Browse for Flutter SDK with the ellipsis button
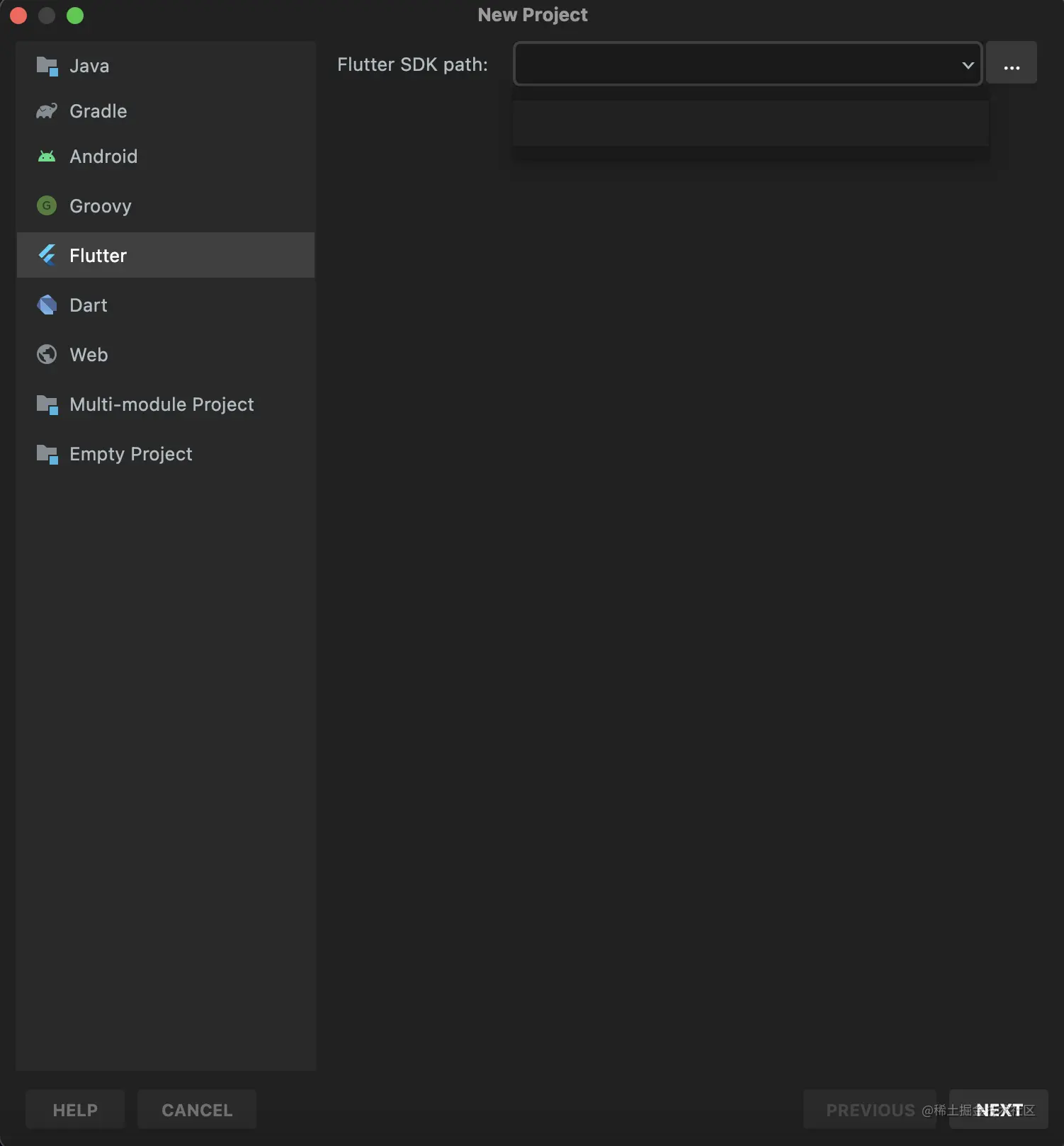Image resolution: width=1064 pixels, height=1146 pixels. (1012, 63)
